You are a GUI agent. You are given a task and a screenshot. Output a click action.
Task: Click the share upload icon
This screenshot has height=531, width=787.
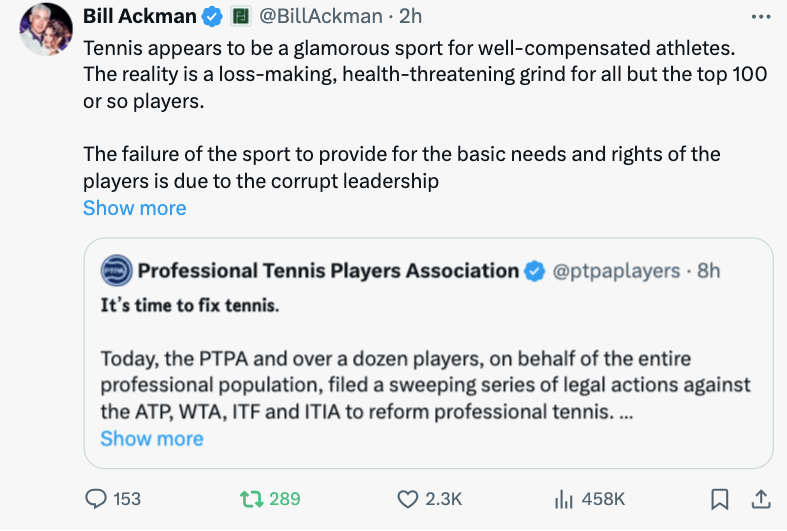click(x=759, y=498)
